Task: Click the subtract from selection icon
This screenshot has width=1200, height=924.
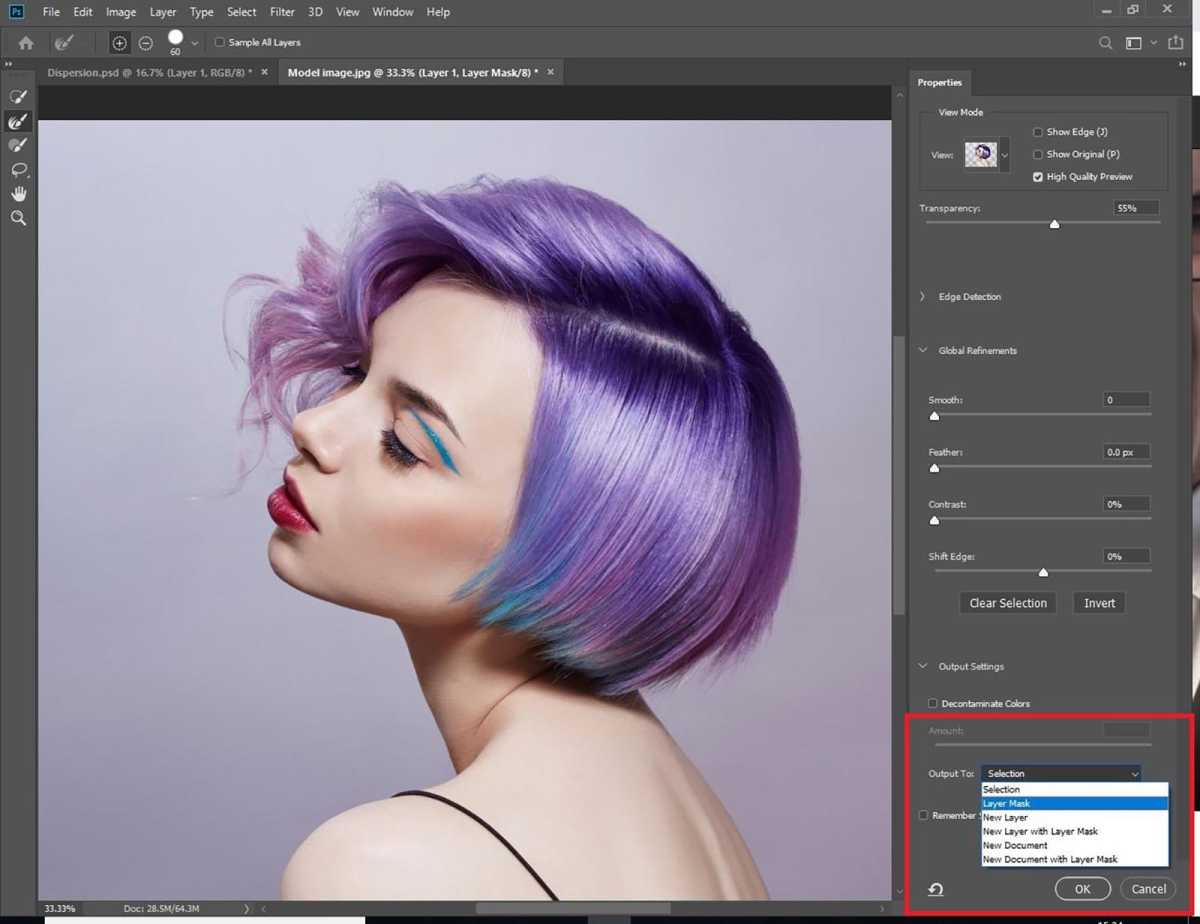Action: coord(146,42)
